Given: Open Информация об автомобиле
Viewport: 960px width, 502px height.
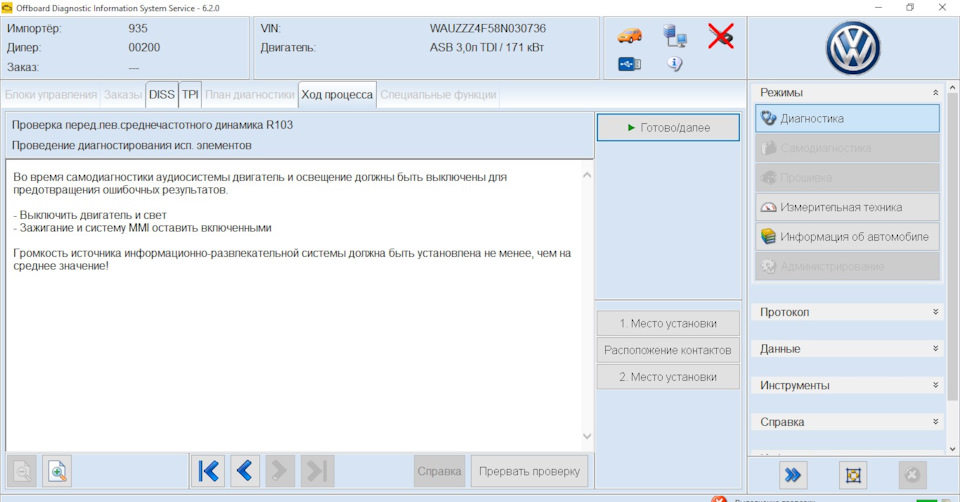Looking at the screenshot, I should [847, 237].
